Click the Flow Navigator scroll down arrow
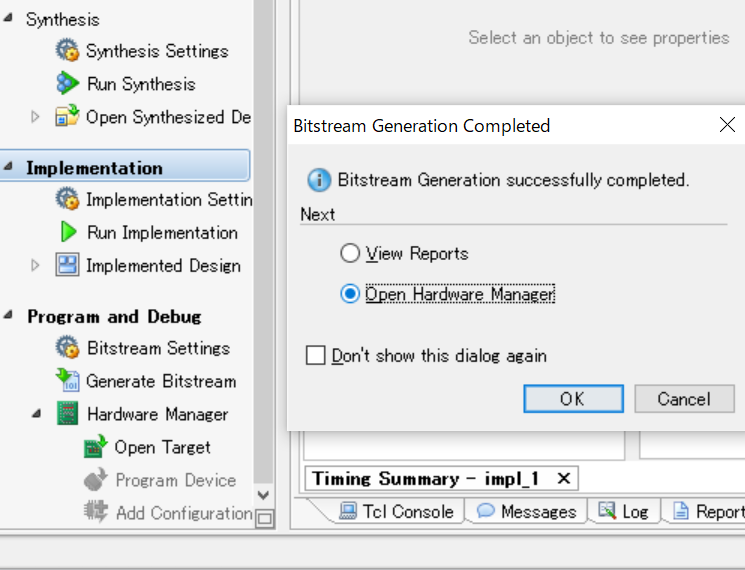The height and width of the screenshot is (570, 745). pos(264,495)
